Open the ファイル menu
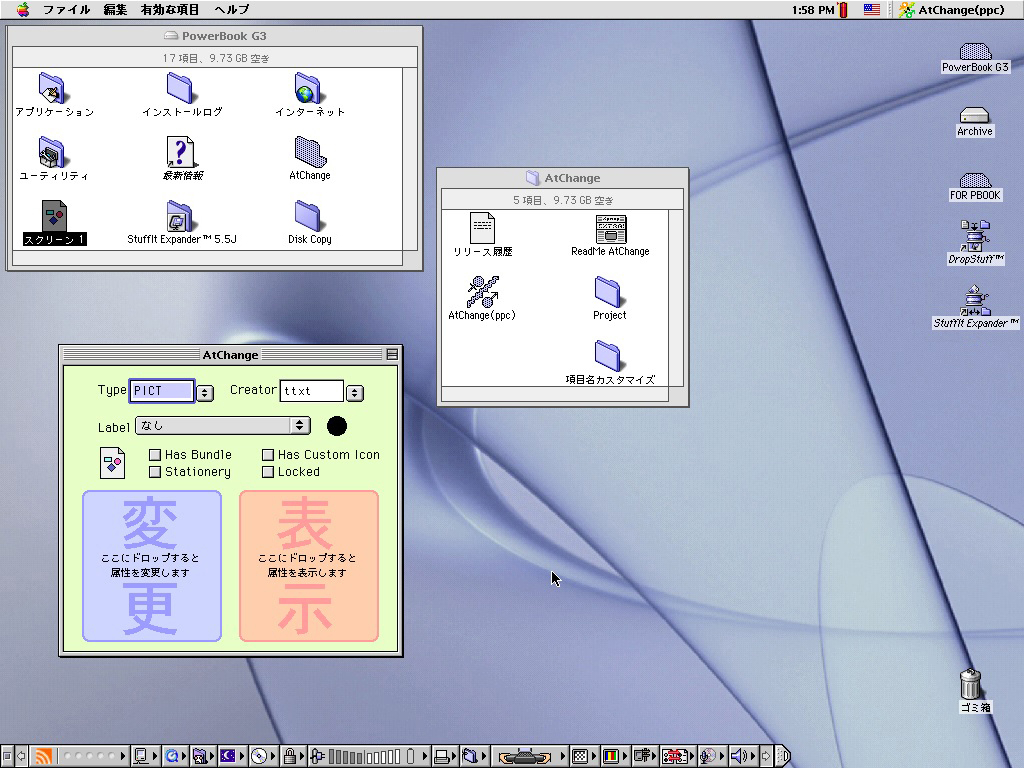The width and height of the screenshot is (1024, 768). (66, 10)
